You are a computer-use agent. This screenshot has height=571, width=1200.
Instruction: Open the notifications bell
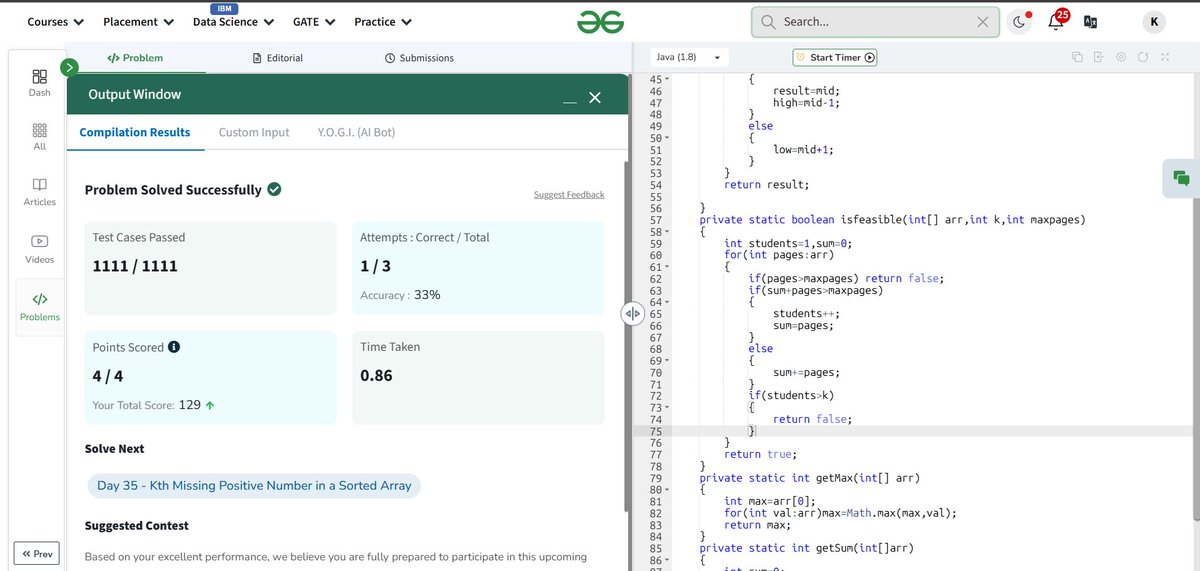(1057, 21)
